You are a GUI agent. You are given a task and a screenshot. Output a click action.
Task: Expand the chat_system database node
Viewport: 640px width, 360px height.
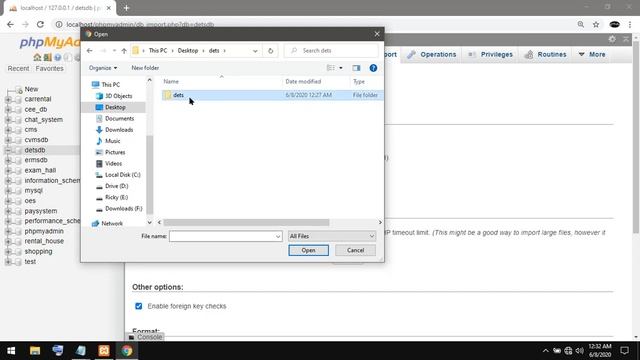pyautogui.click(x=8, y=120)
